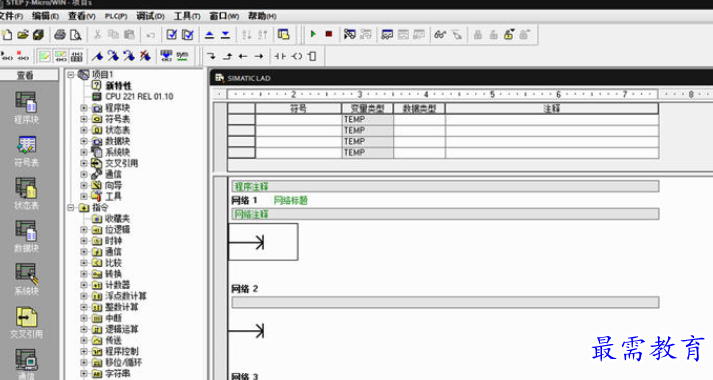713x380 pixels.
Task: Open Status Chart in the view sidebar
Action: 26,193
